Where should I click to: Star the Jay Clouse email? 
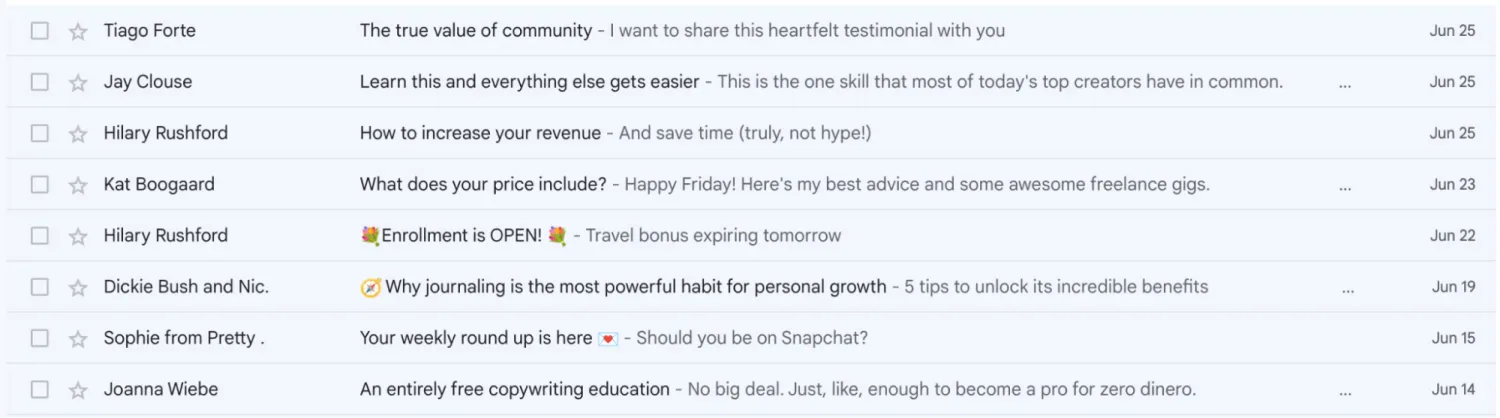click(78, 82)
